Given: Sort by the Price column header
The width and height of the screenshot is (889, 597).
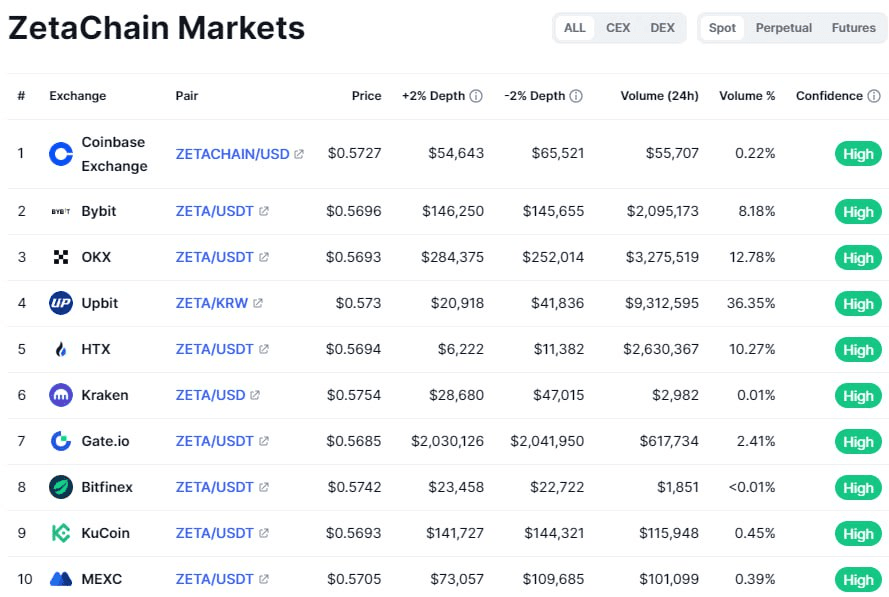Looking at the screenshot, I should click(366, 96).
